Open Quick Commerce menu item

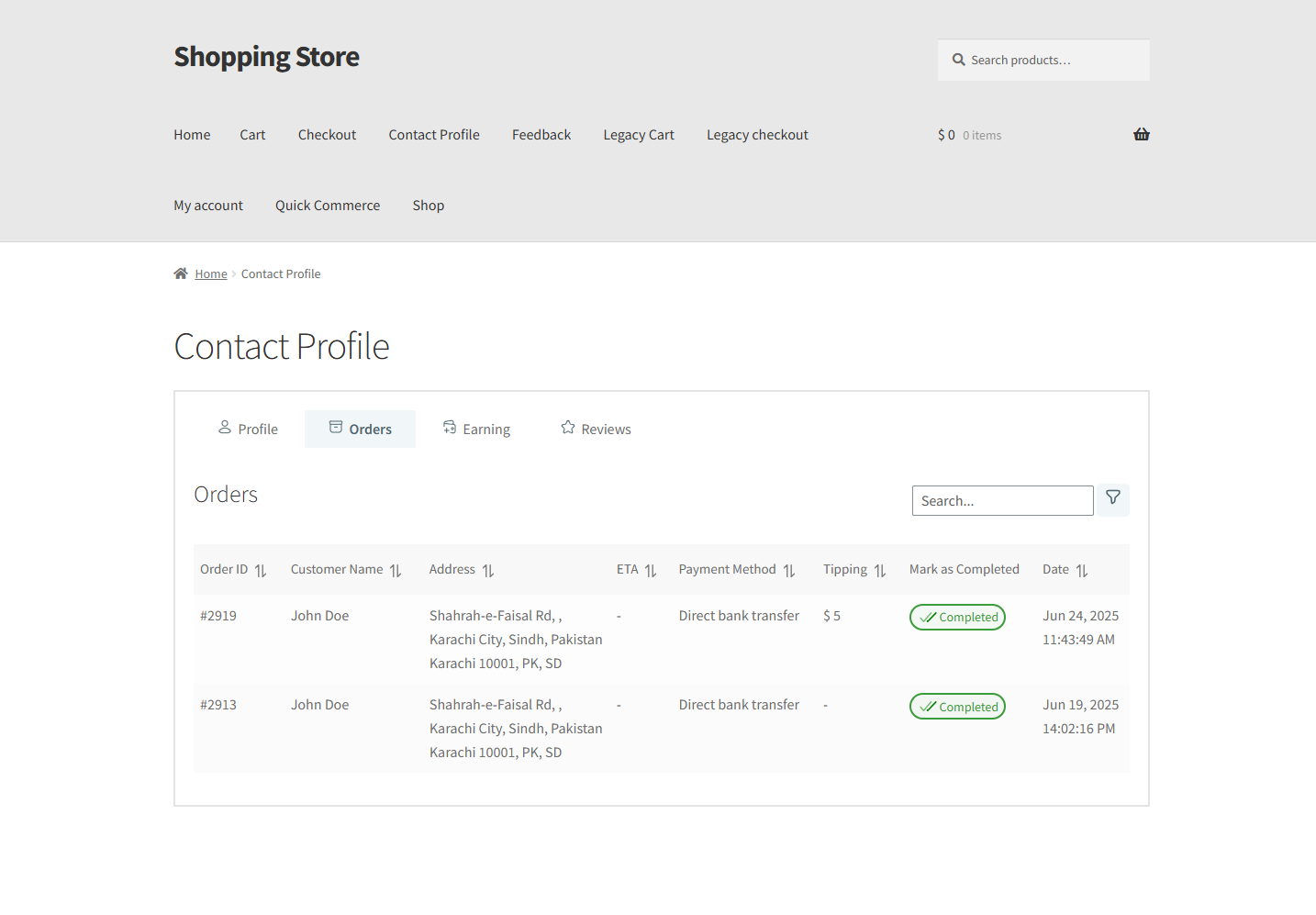(328, 206)
